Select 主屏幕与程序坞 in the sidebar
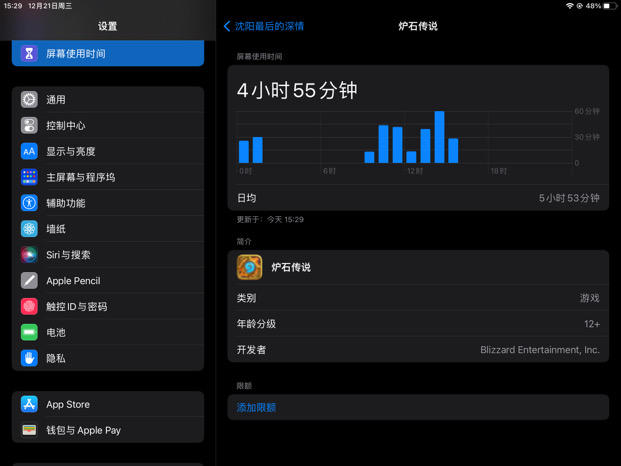The width and height of the screenshot is (621, 466). click(x=108, y=177)
